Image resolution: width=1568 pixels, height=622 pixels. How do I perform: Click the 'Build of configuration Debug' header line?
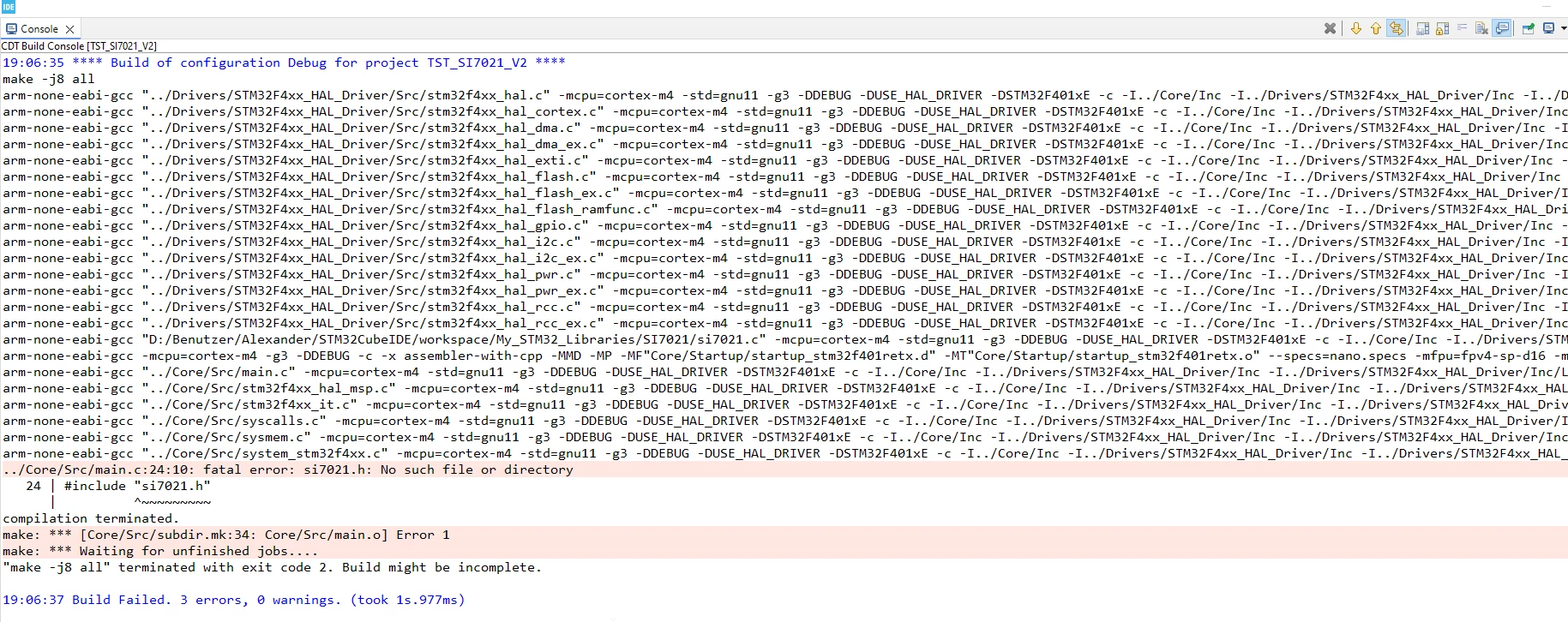pos(284,63)
